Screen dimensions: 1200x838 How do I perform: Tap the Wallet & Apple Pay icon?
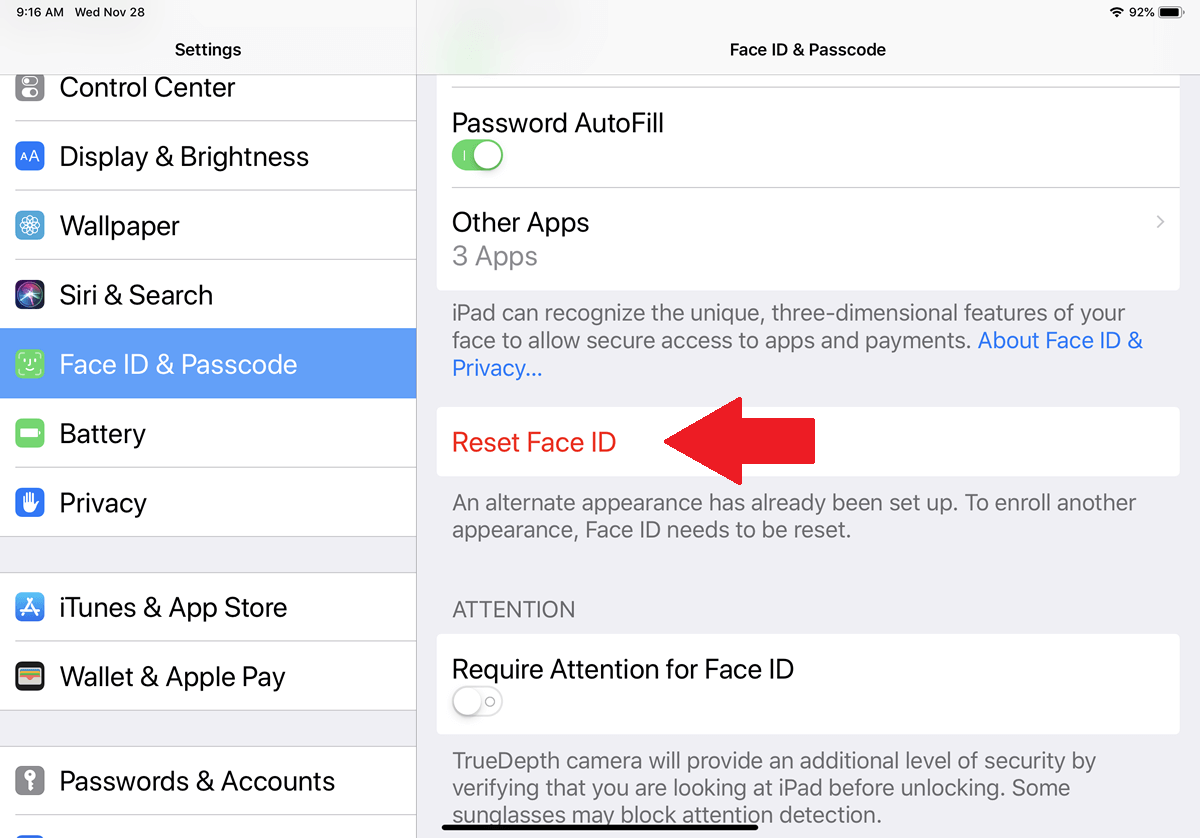pyautogui.click(x=30, y=677)
